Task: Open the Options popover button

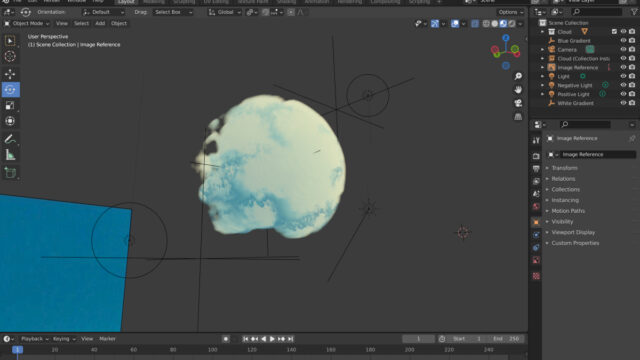Action: pyautogui.click(x=511, y=12)
